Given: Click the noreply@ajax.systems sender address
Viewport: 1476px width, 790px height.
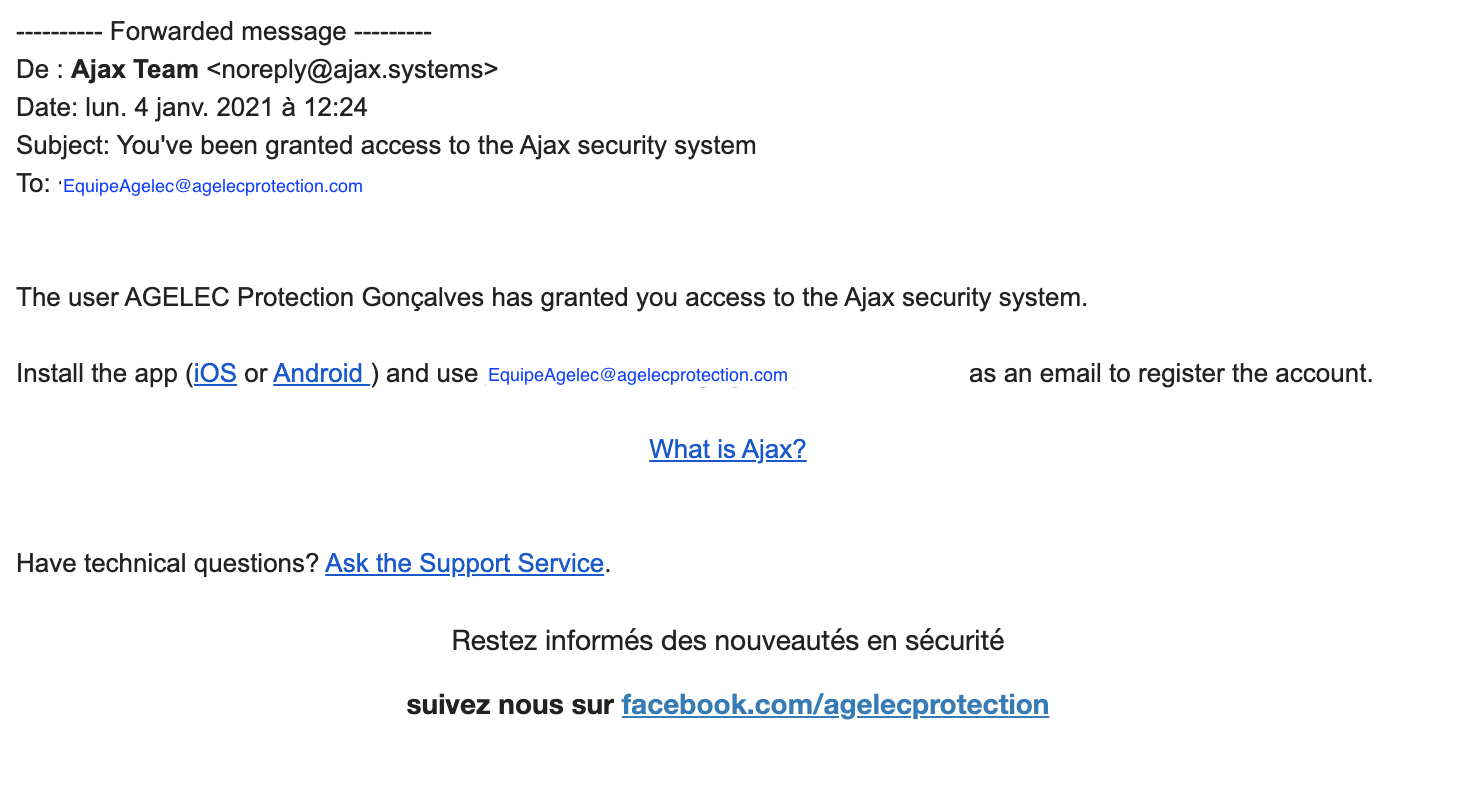Looking at the screenshot, I should (x=352, y=70).
